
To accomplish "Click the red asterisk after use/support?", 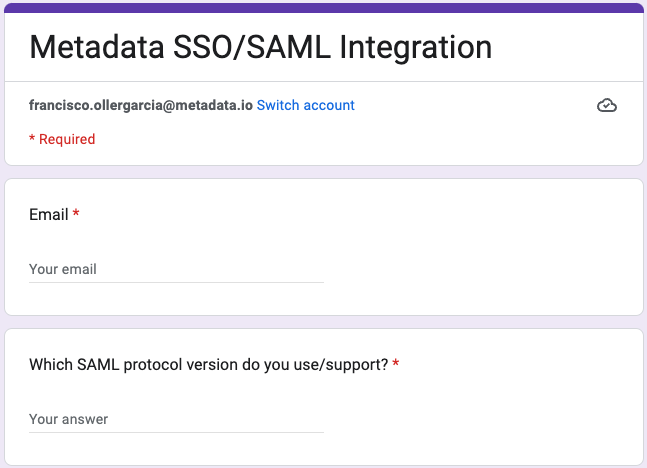I will 396,364.
